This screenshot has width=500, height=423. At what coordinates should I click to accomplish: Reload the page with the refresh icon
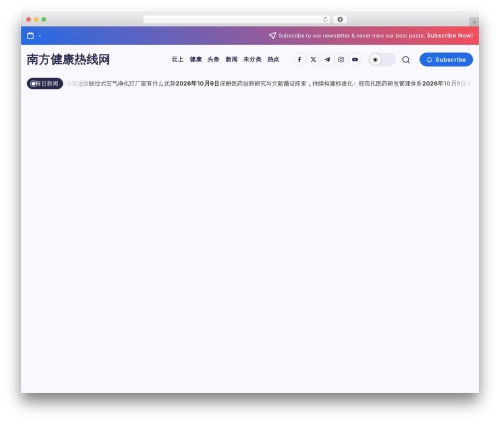pyautogui.click(x=325, y=19)
